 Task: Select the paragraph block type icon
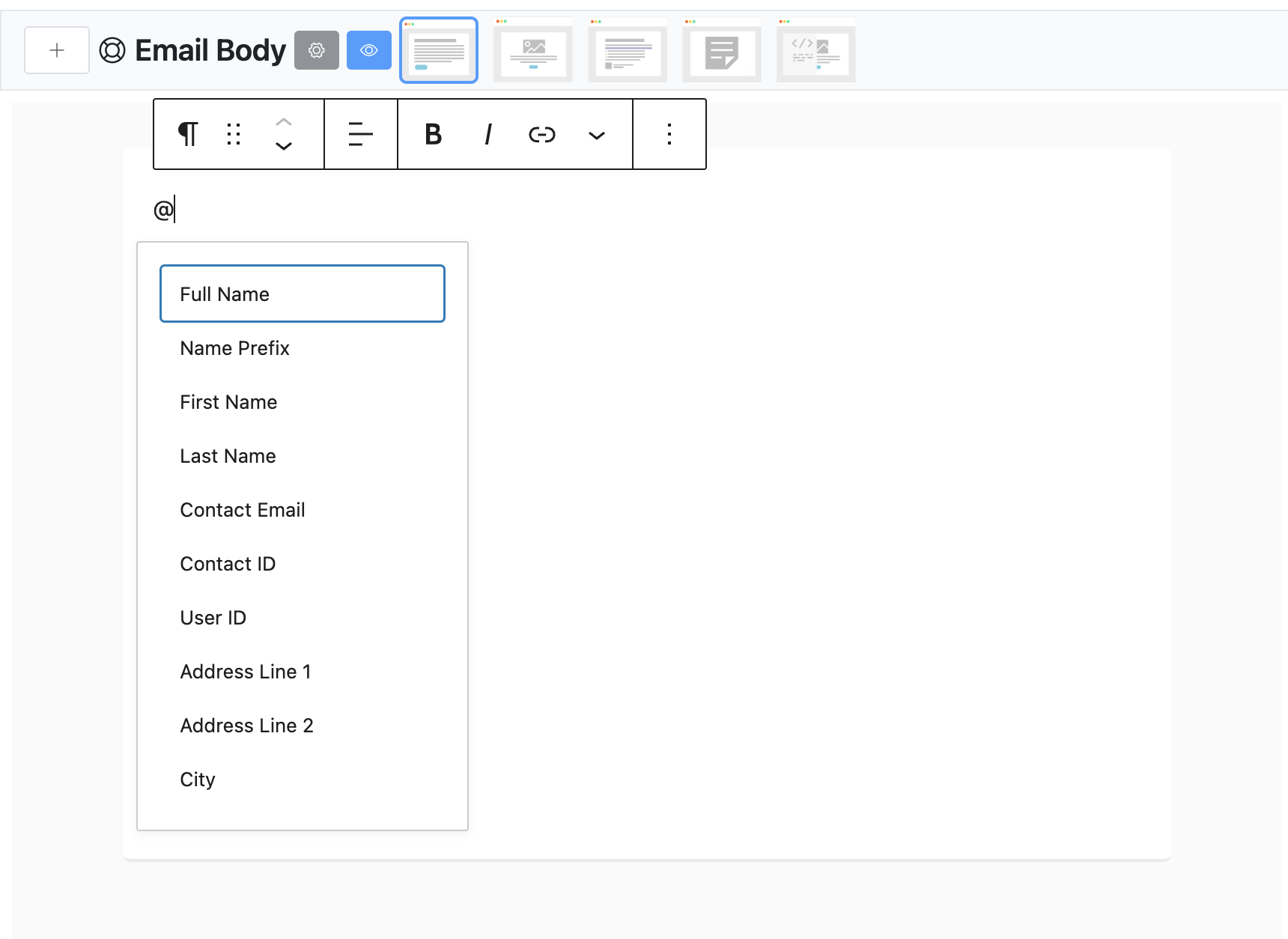point(187,135)
